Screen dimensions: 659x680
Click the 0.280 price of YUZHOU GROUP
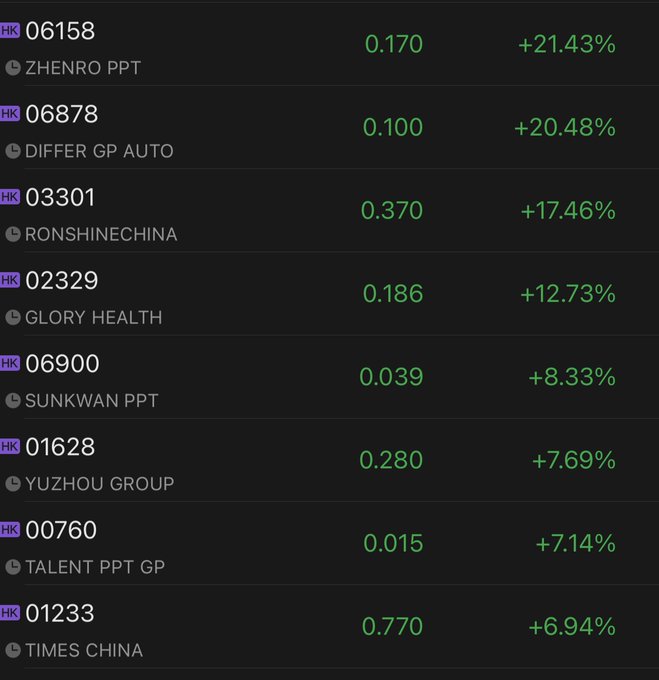click(x=392, y=460)
